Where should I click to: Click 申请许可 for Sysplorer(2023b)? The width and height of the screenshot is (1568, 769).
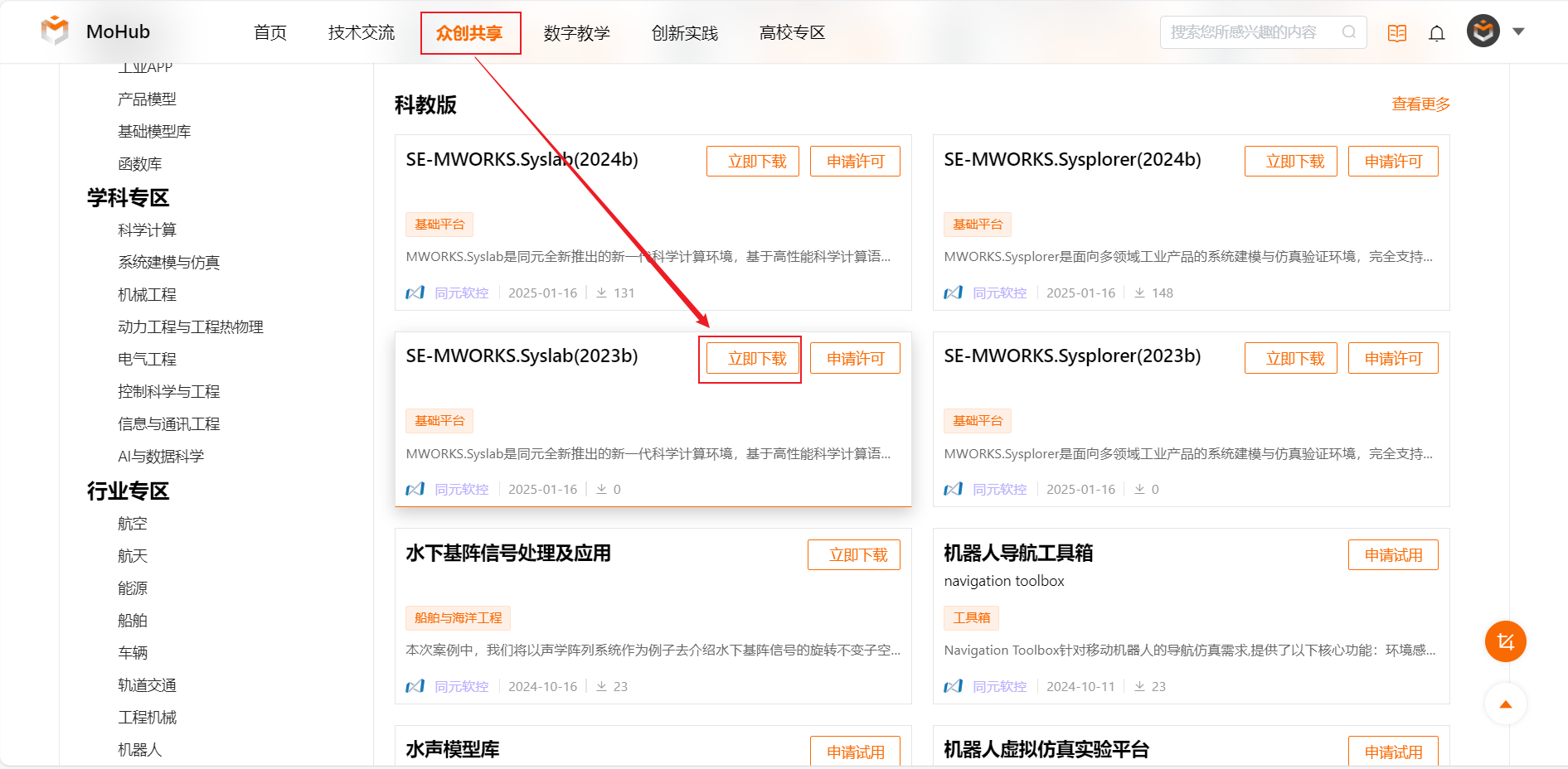pyautogui.click(x=1393, y=358)
